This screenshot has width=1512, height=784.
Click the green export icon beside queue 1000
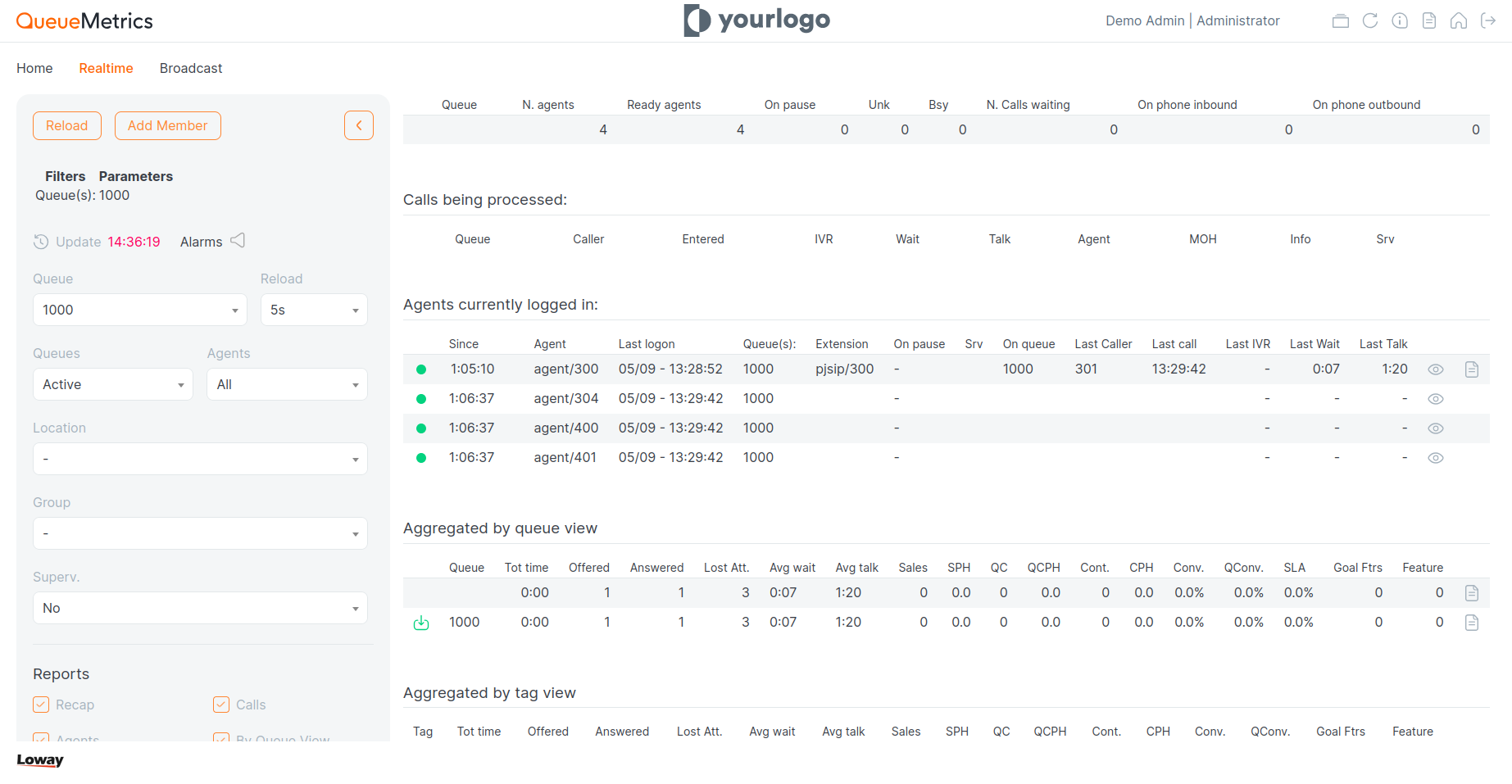tap(420, 623)
